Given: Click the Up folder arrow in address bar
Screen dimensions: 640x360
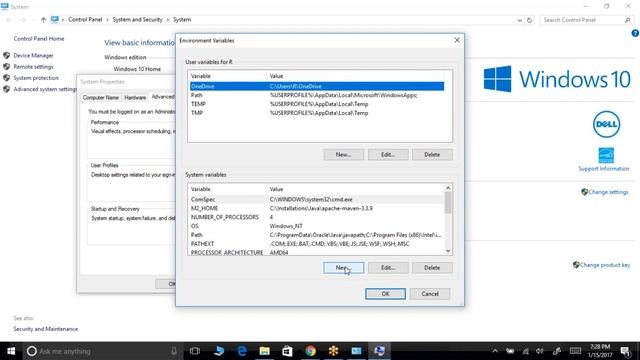Looking at the screenshot, I should coord(43,20).
